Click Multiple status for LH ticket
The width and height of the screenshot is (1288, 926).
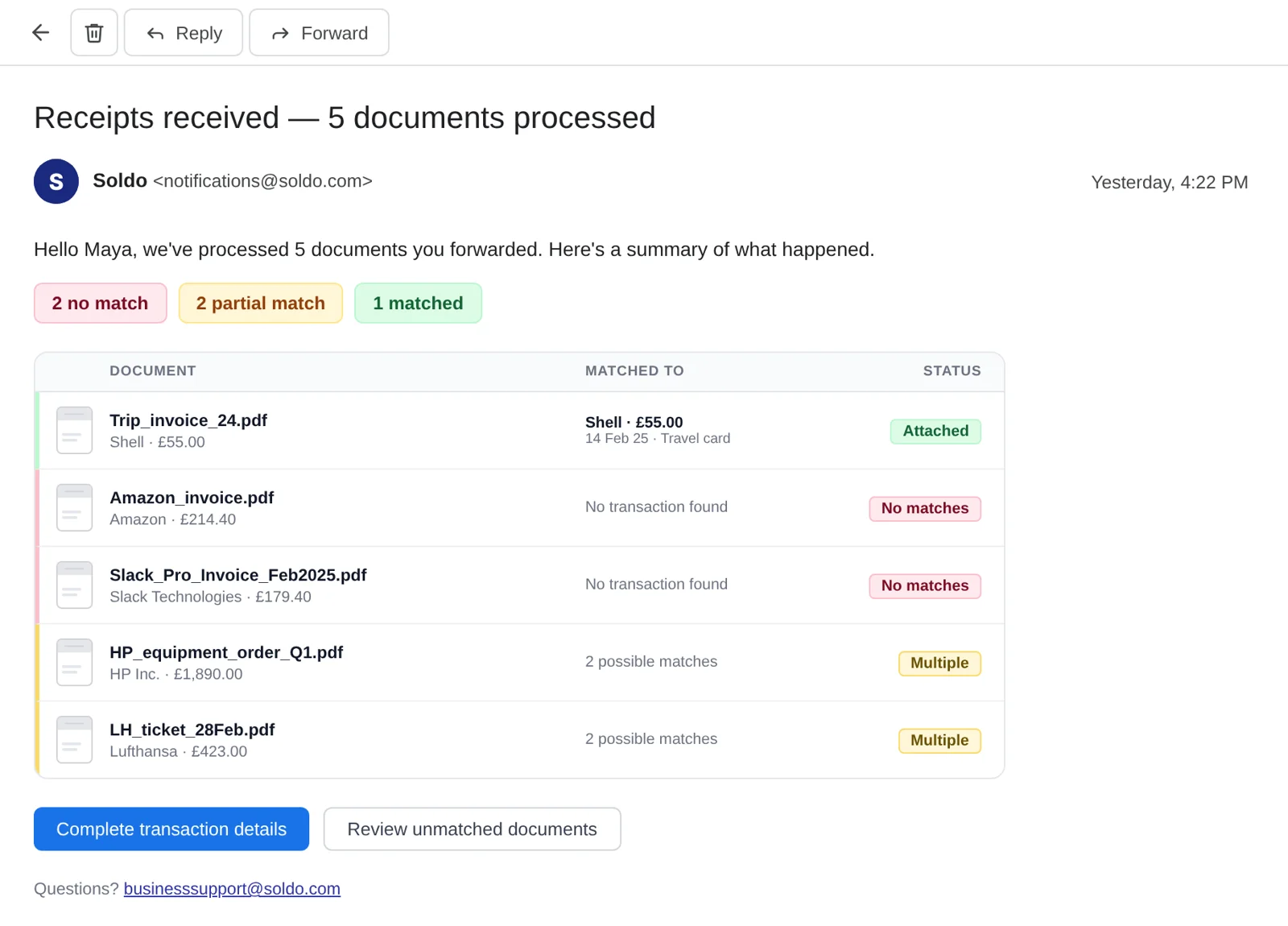(939, 740)
